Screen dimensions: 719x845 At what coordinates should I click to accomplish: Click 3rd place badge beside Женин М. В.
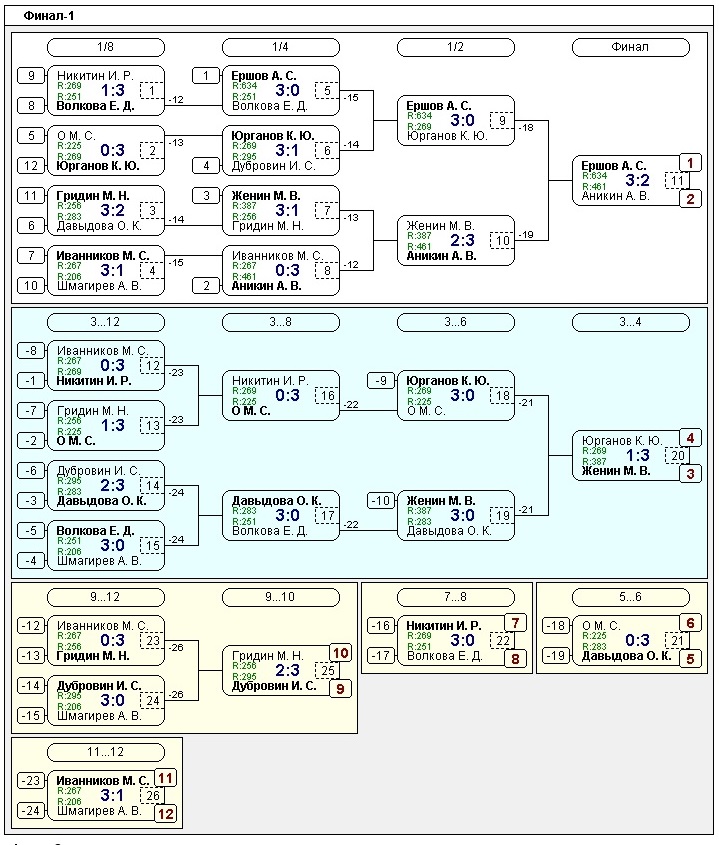(690, 474)
